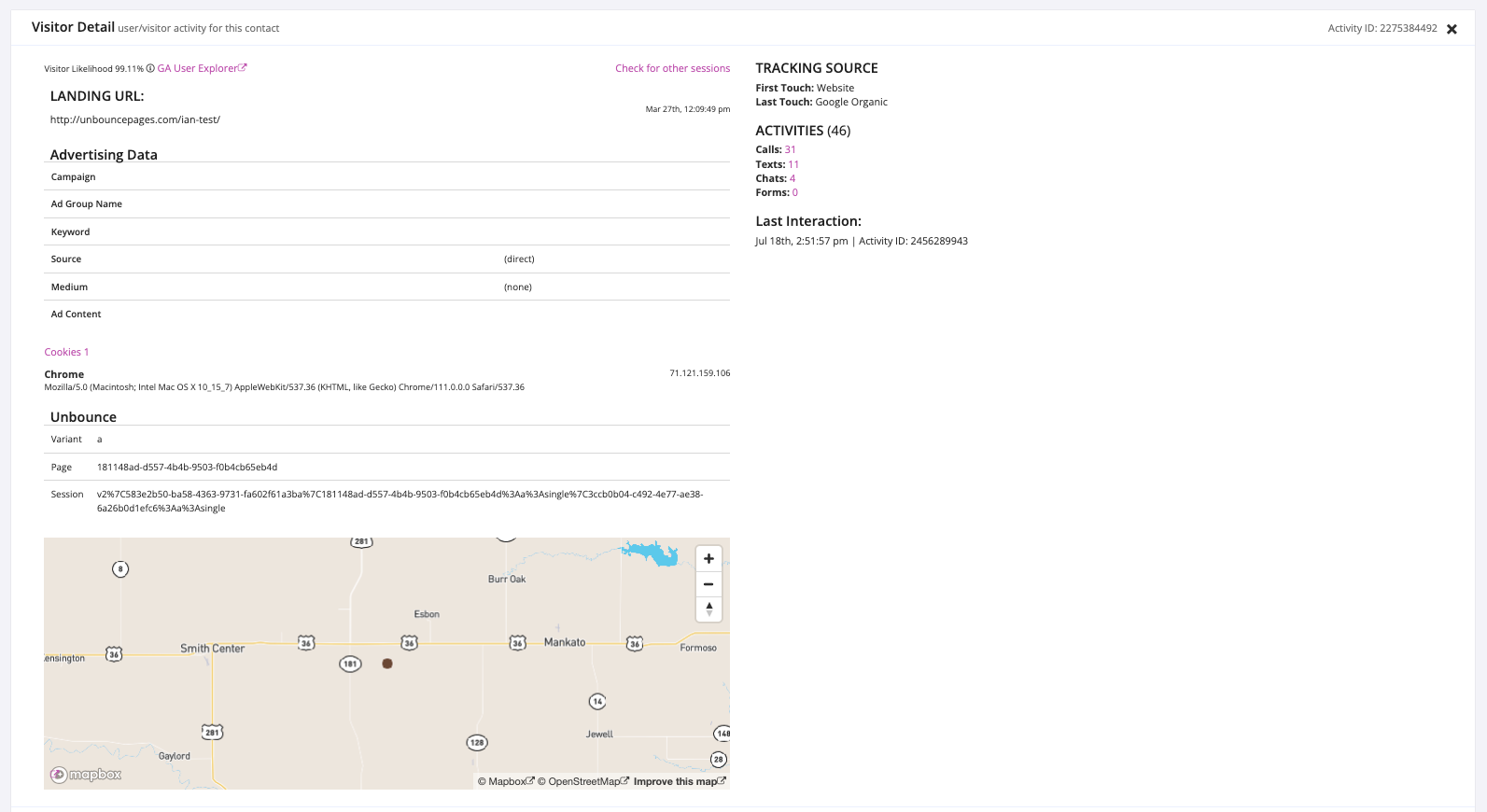Viewport: 1487px width, 812px height.
Task: Click the Mapbox logo on the map
Action: pyautogui.click(x=86, y=775)
